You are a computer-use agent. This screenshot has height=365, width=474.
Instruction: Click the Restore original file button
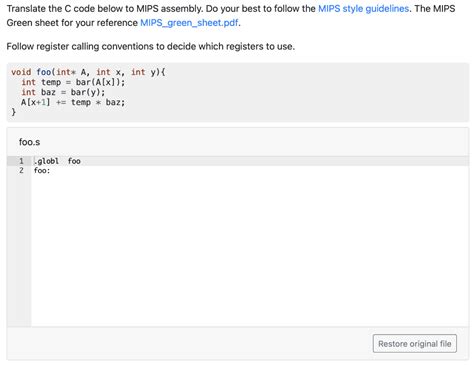coord(415,344)
